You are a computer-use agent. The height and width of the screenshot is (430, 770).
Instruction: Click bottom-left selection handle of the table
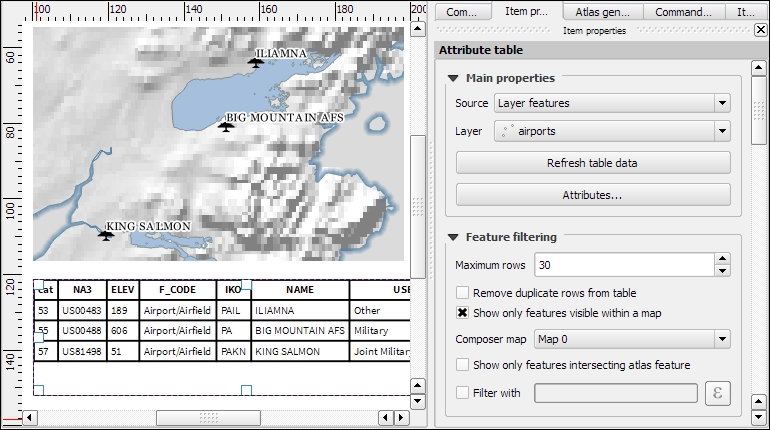(39, 390)
